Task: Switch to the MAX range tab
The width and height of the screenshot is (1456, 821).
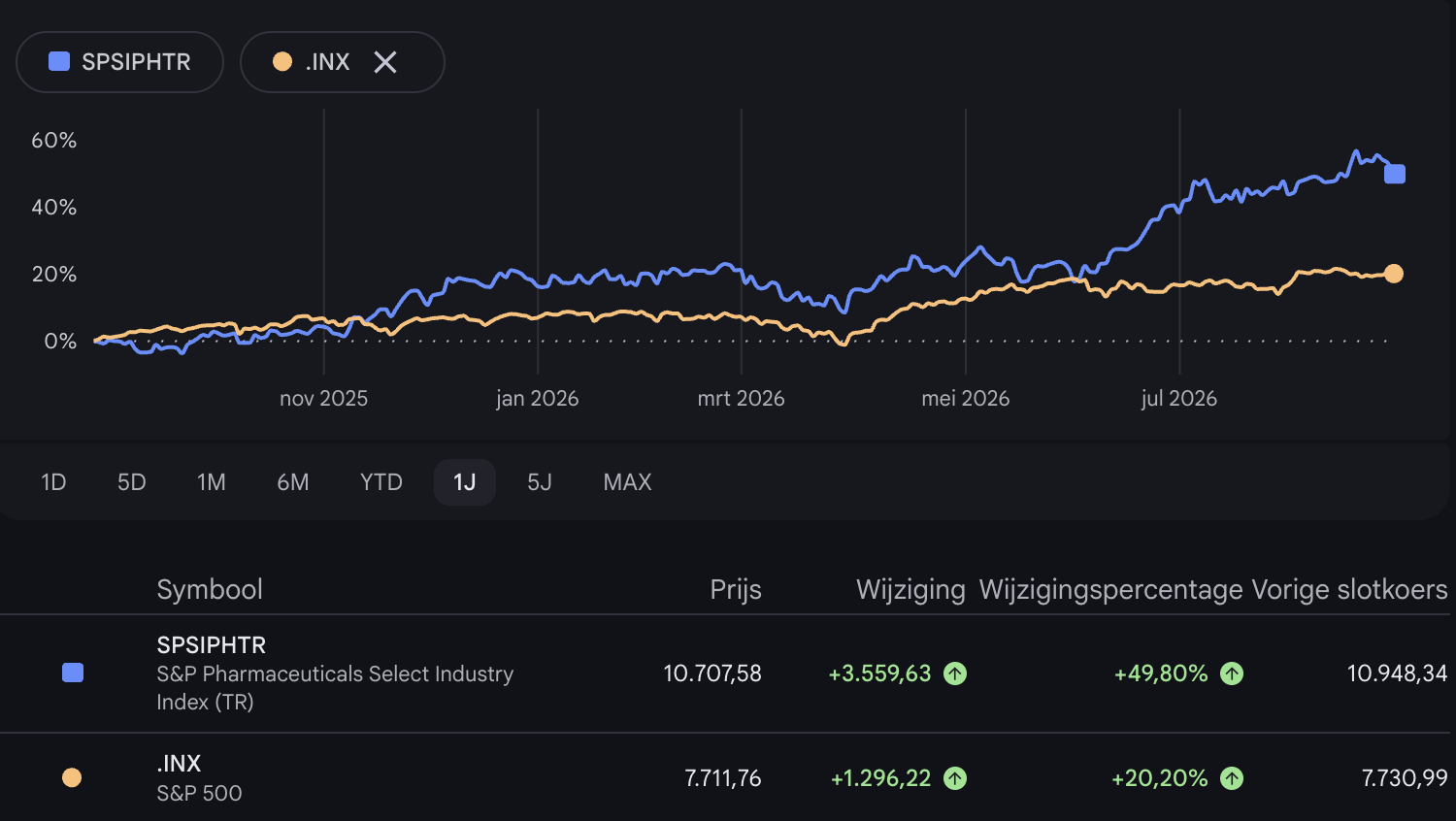Action: coord(628,482)
